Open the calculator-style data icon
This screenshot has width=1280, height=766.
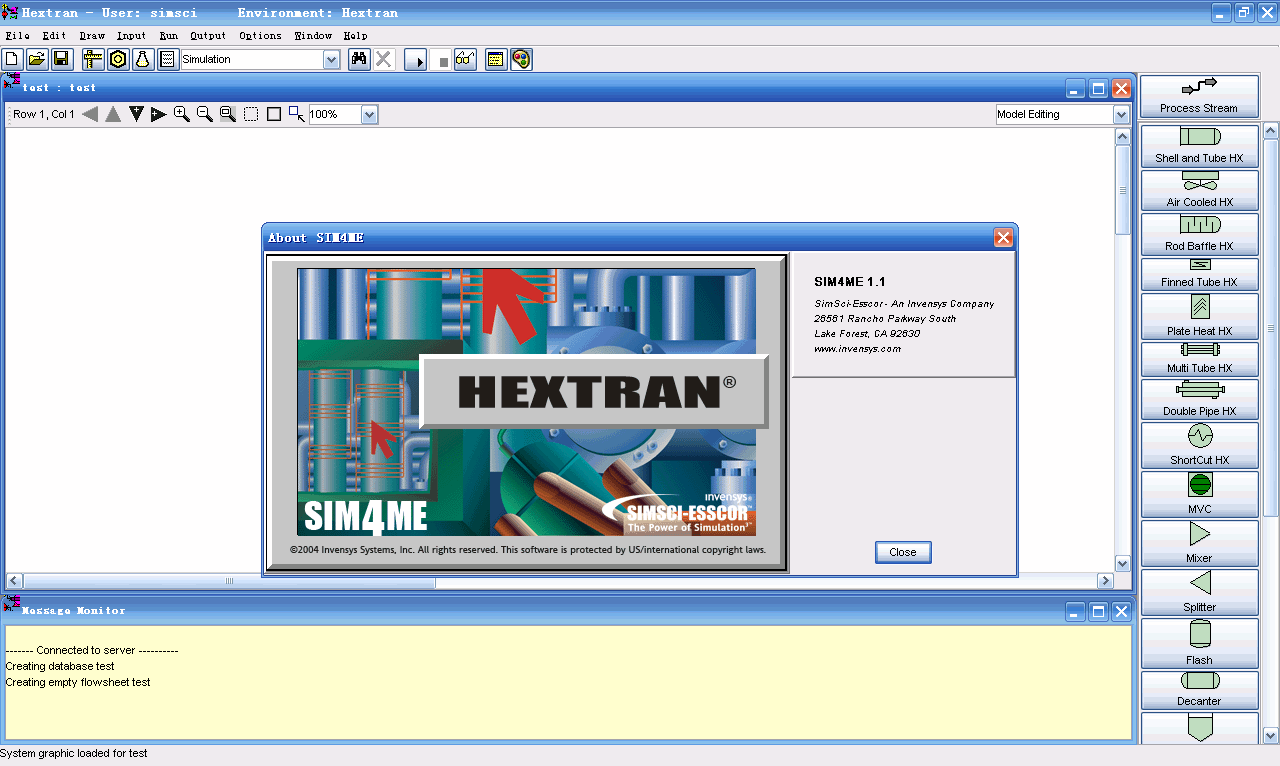point(168,60)
